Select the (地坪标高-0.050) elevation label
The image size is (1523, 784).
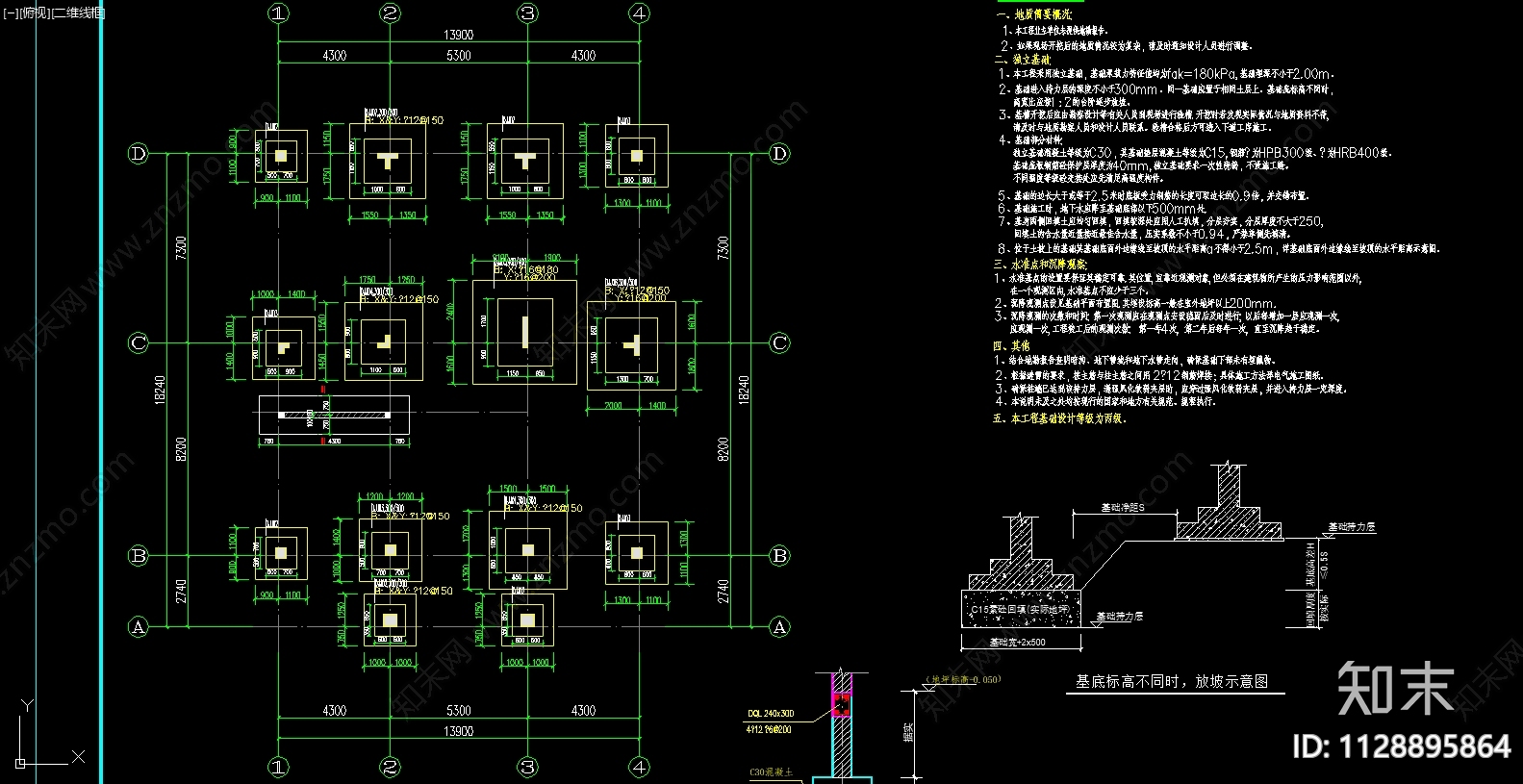(963, 679)
